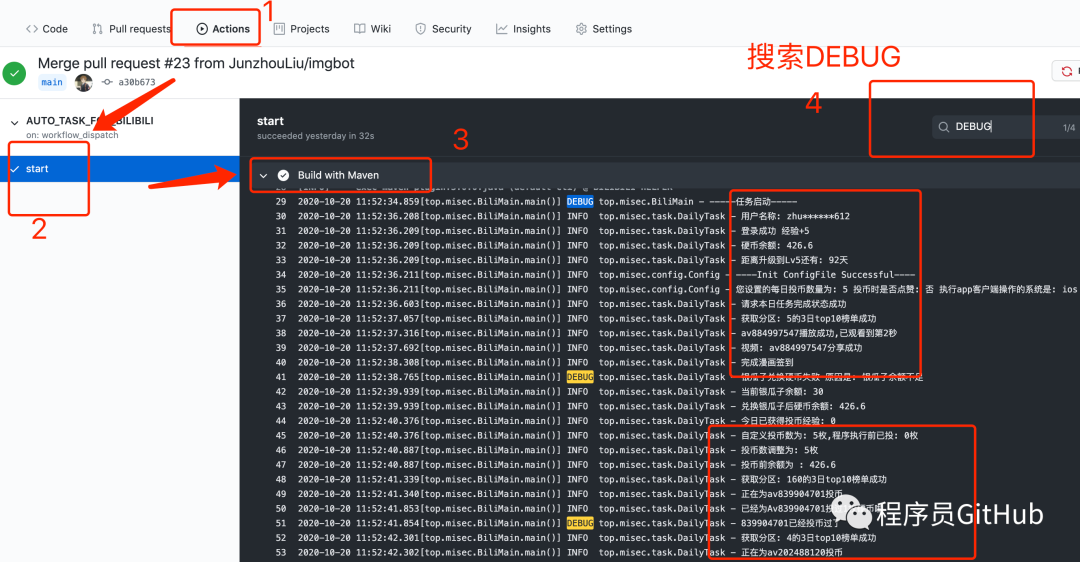Click log text '硬币余额: 426.6' on line 32

tap(777, 246)
